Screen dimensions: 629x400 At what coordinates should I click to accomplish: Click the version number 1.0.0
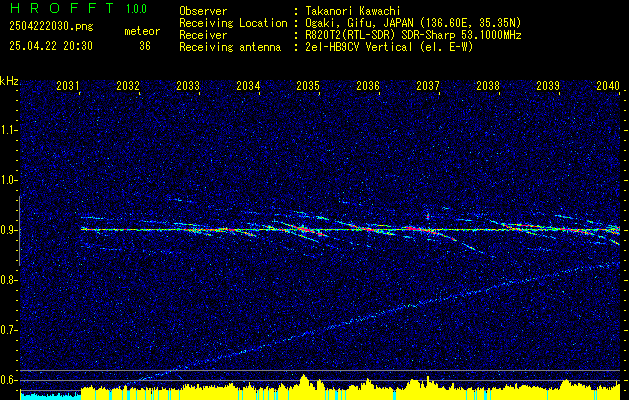coord(136,9)
